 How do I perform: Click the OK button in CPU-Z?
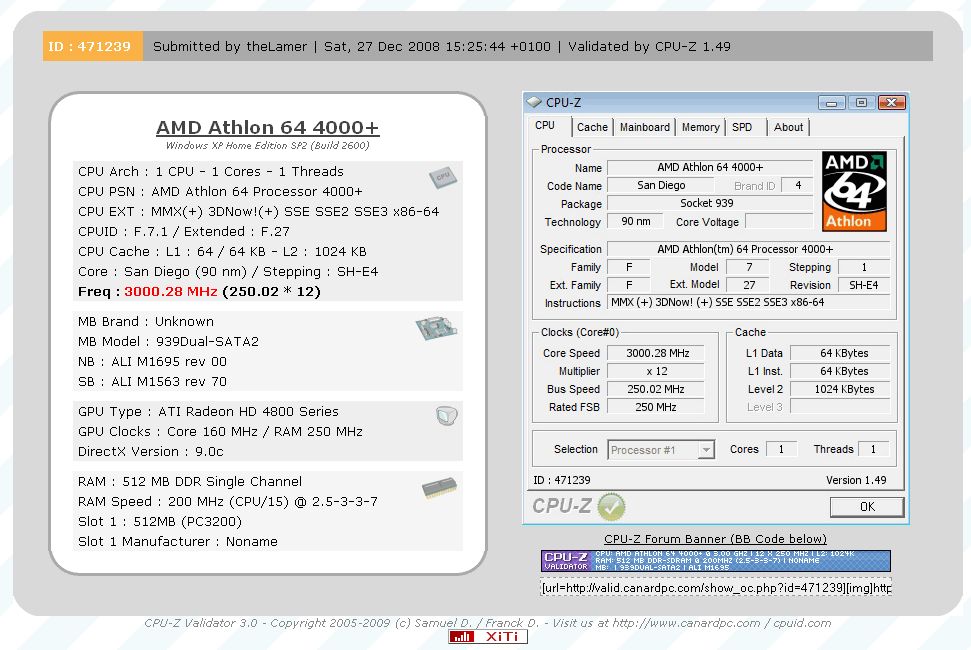click(x=867, y=507)
